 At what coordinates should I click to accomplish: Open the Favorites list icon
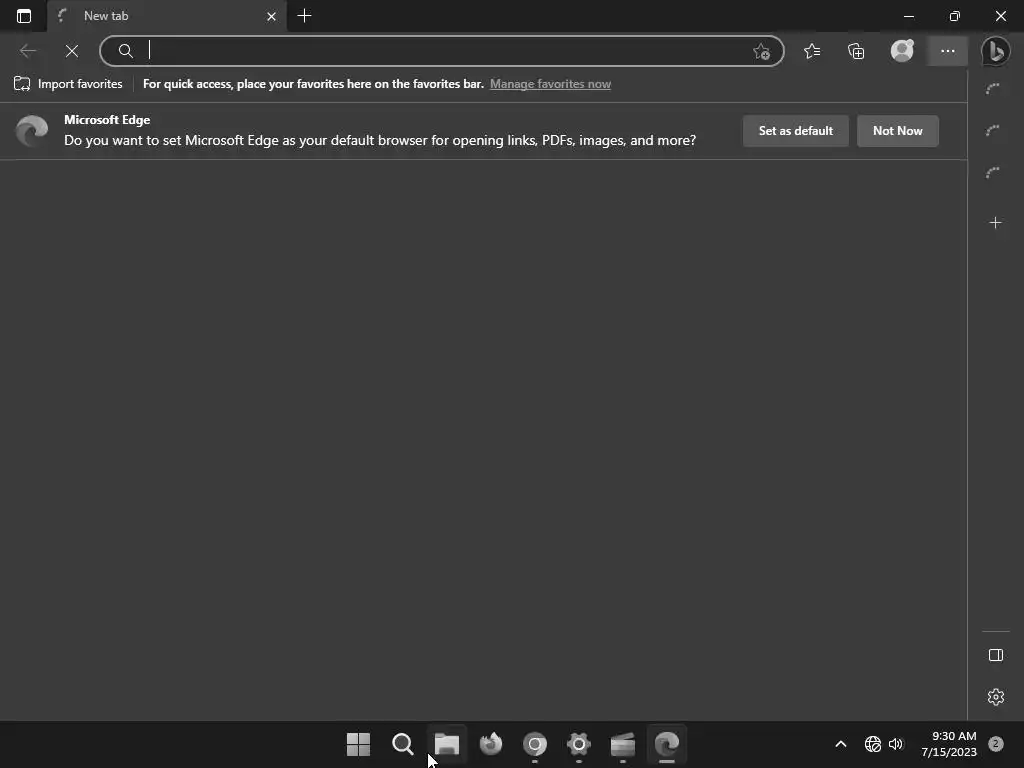pos(812,51)
